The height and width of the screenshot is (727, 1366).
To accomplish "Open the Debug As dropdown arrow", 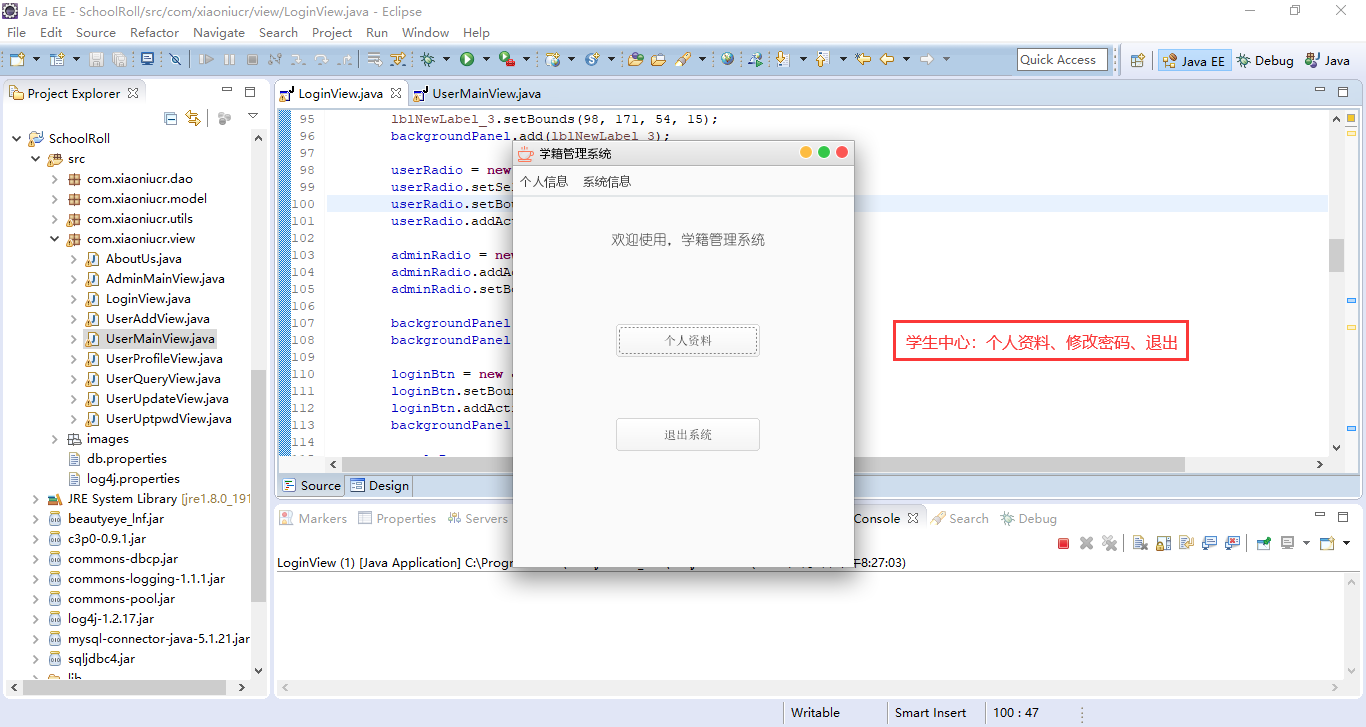I will pos(446,59).
